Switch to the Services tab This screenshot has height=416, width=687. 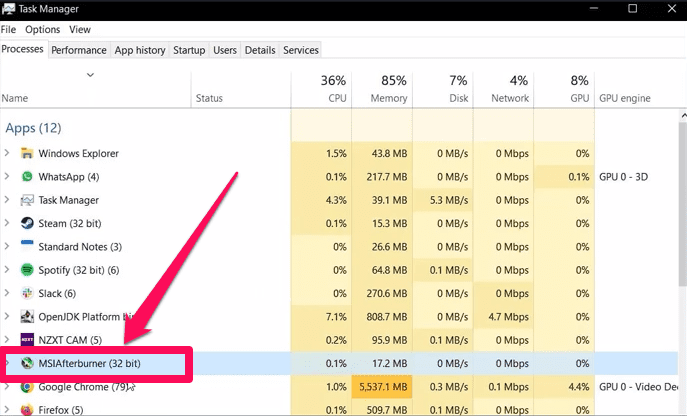[x=301, y=50]
